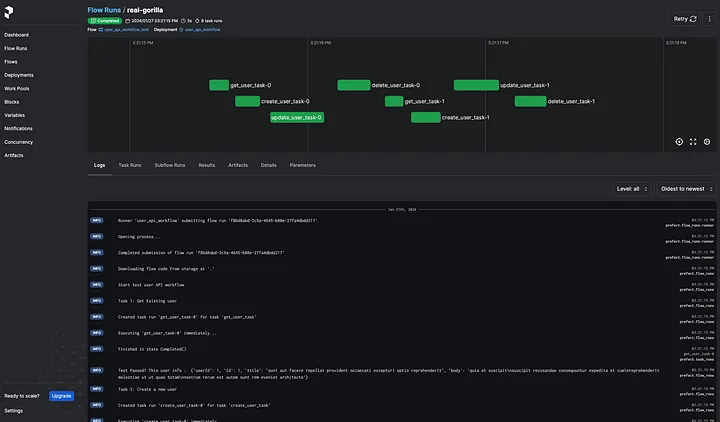Select the create_user_task-0 bar in timeline
Viewport: 720px width, 422px height.
pos(248,101)
